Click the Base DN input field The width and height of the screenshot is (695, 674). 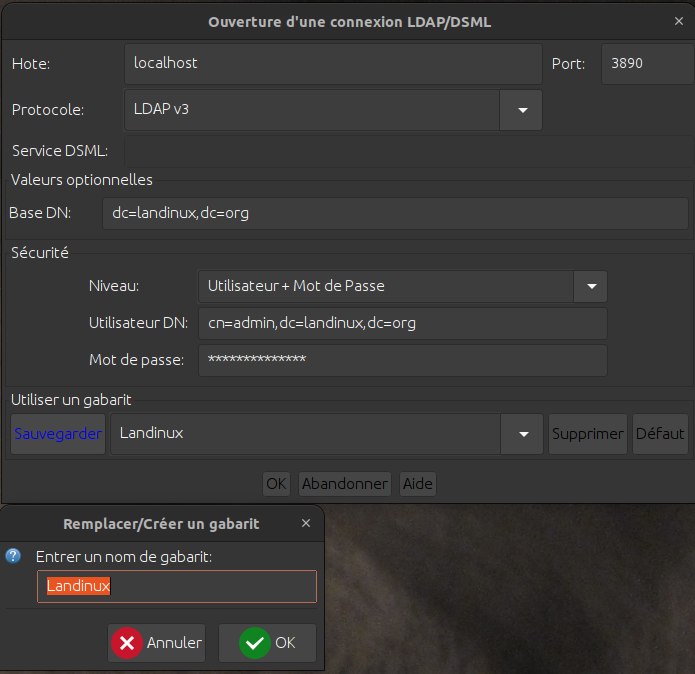point(395,213)
